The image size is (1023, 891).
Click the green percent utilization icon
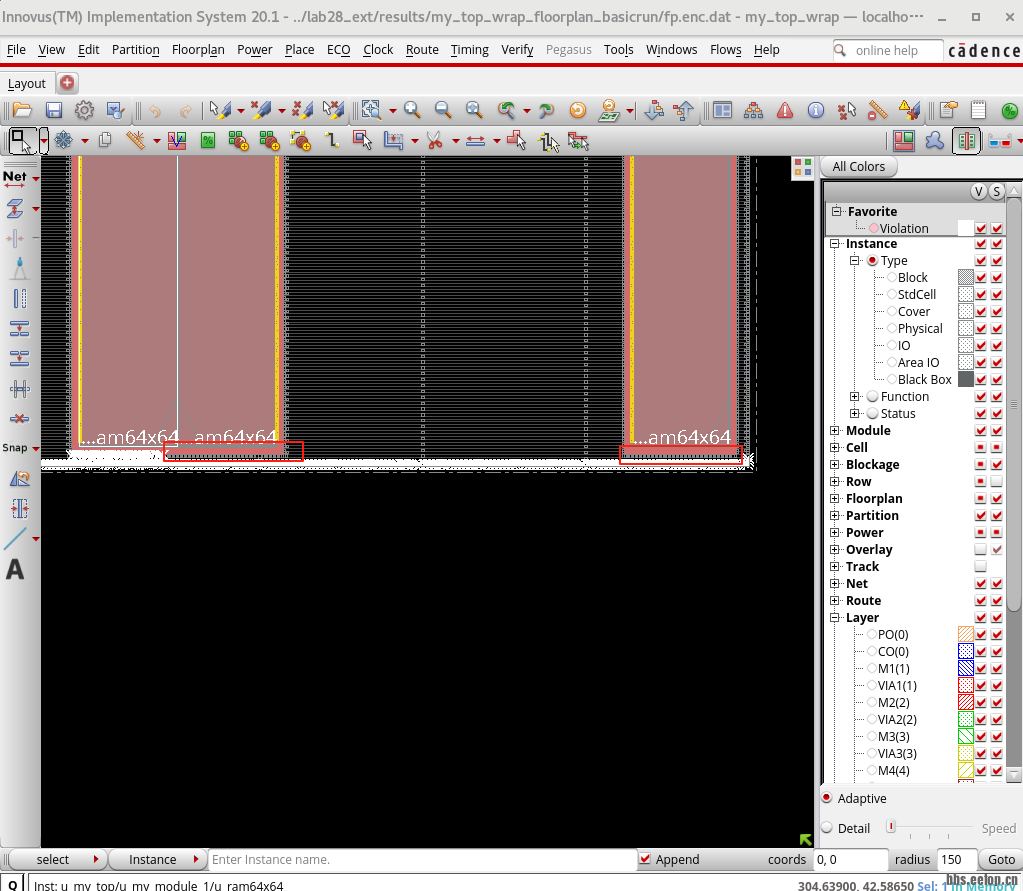pyautogui.click(x=208, y=140)
